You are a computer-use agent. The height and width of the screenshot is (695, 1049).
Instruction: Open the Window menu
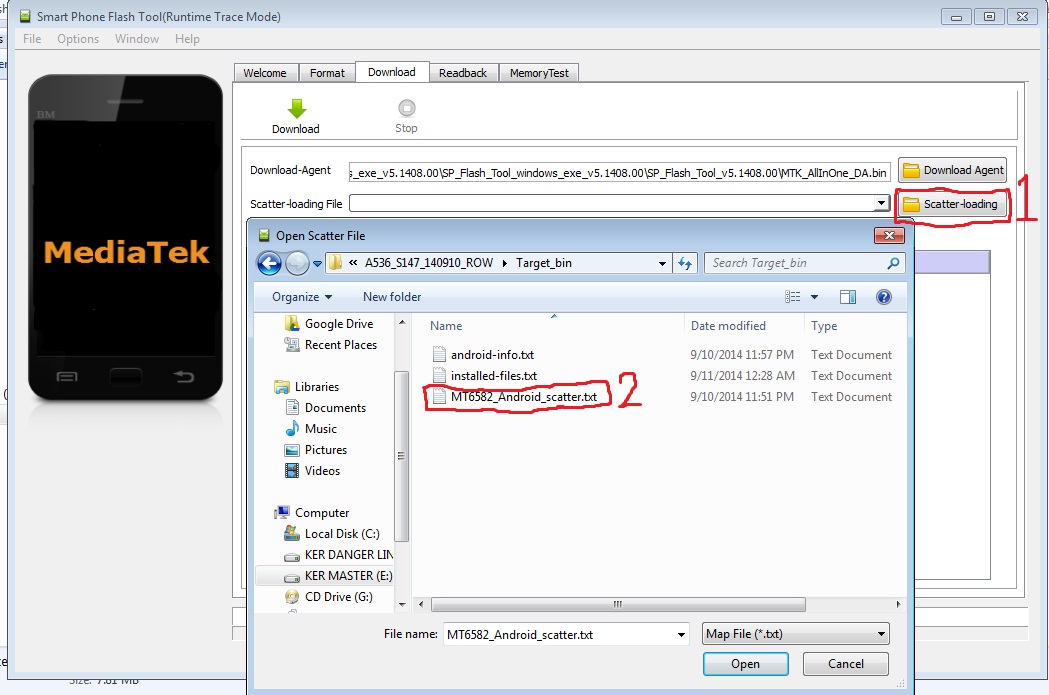(137, 39)
